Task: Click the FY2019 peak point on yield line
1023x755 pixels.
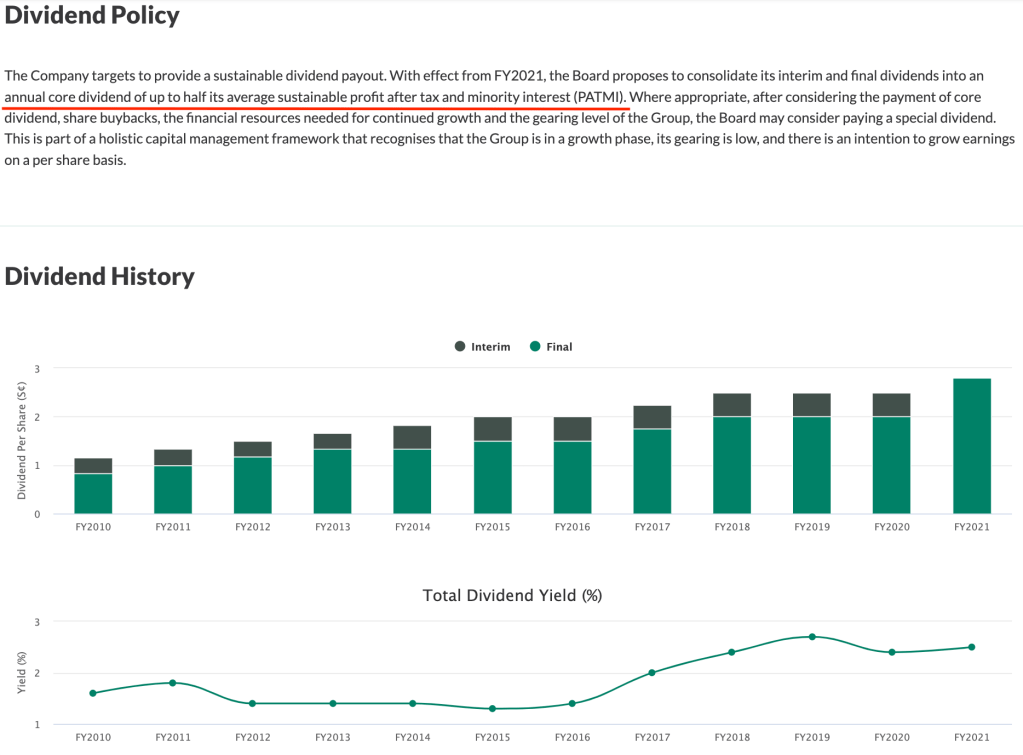Action: 812,636
